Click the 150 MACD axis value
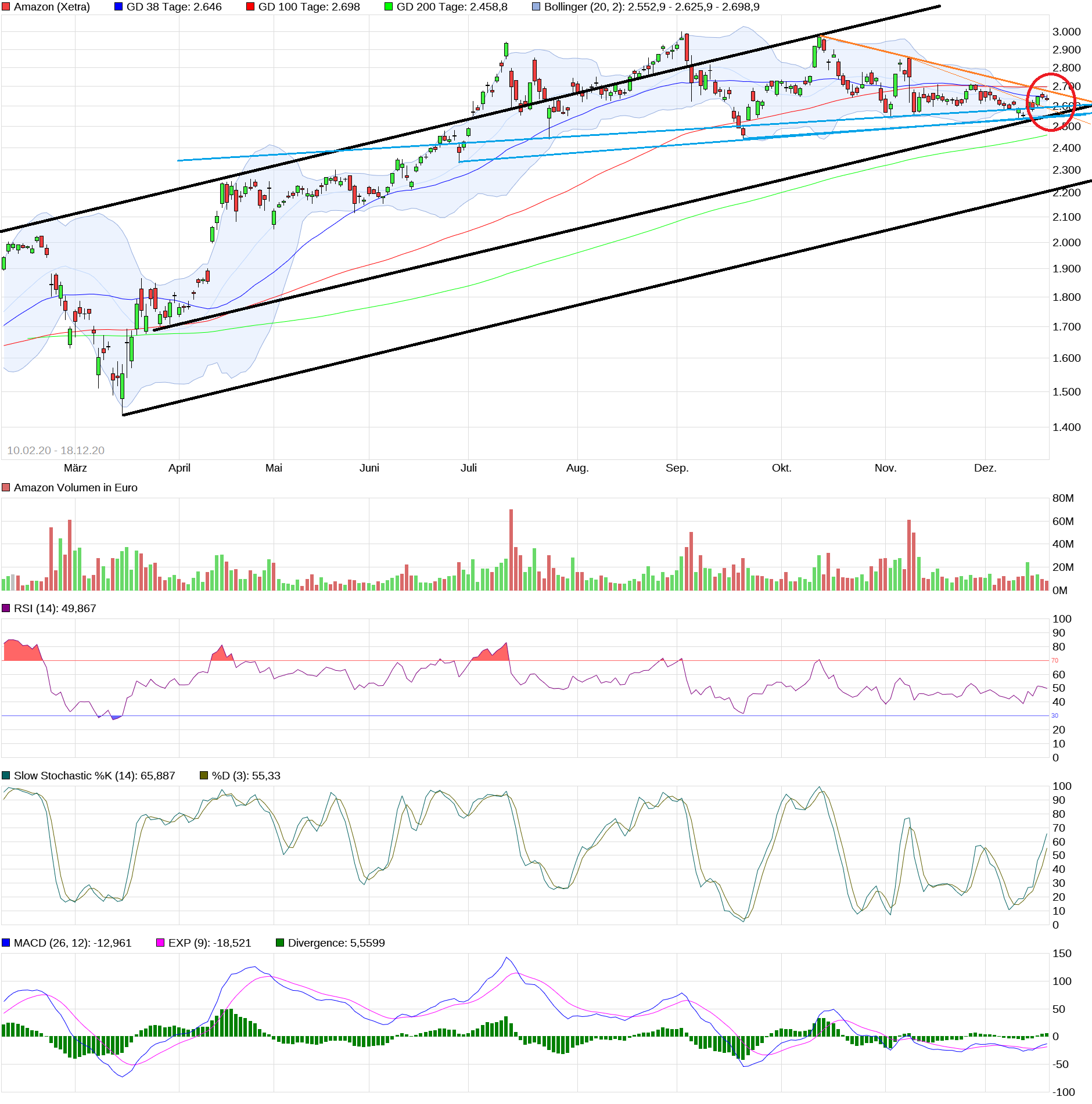The width and height of the screenshot is (1092, 1104). pos(1062,953)
